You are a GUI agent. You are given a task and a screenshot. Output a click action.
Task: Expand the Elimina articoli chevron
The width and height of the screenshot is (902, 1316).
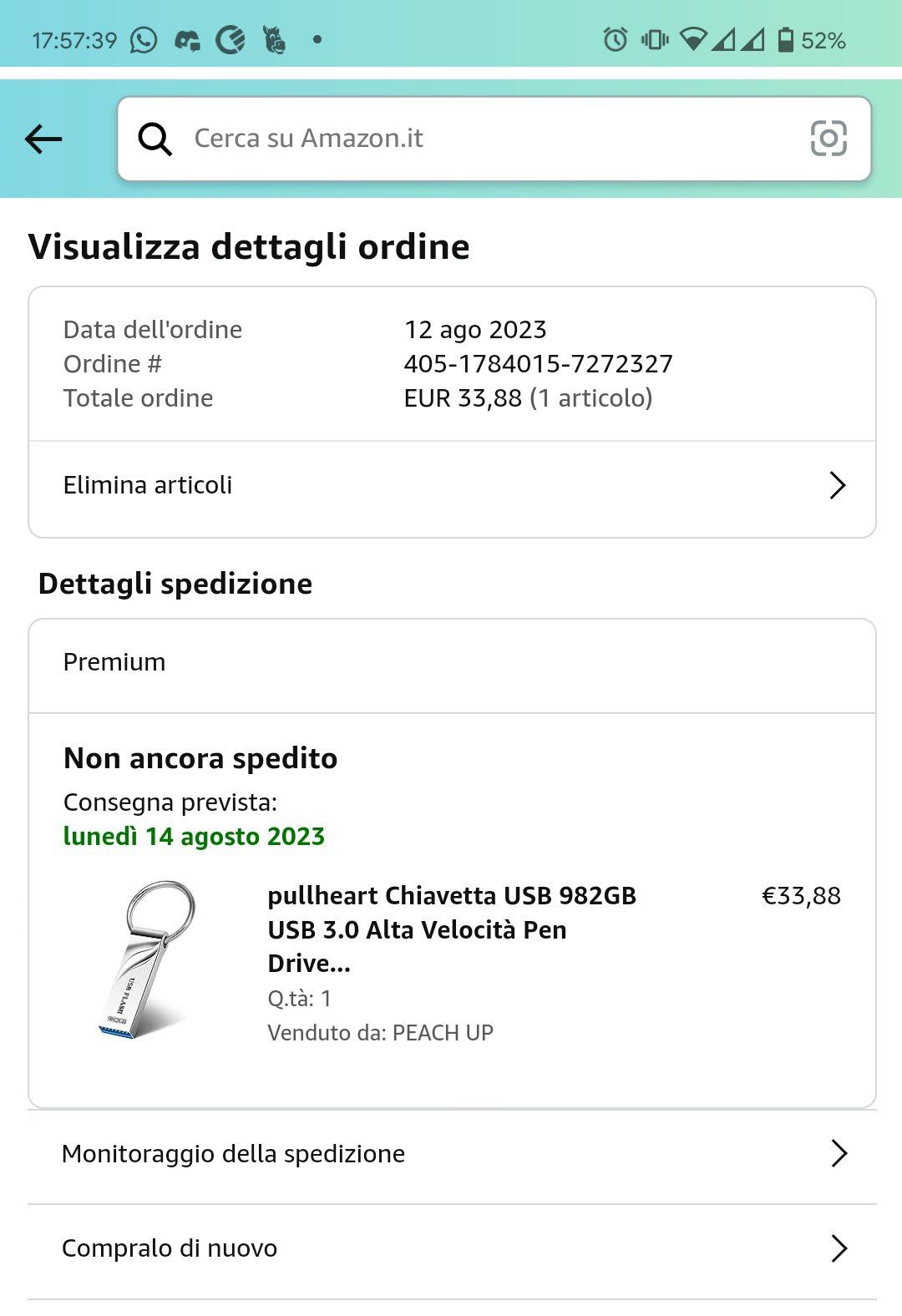(x=837, y=485)
